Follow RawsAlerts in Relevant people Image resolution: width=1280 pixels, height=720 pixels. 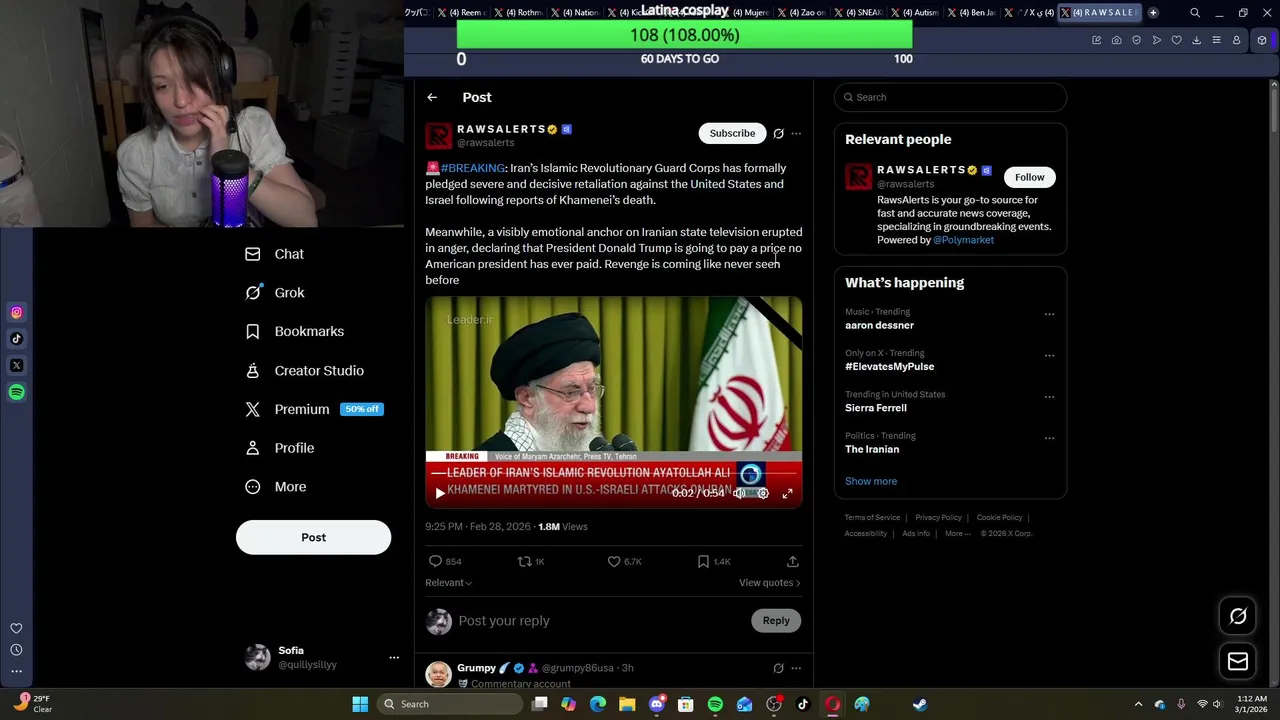(1029, 177)
